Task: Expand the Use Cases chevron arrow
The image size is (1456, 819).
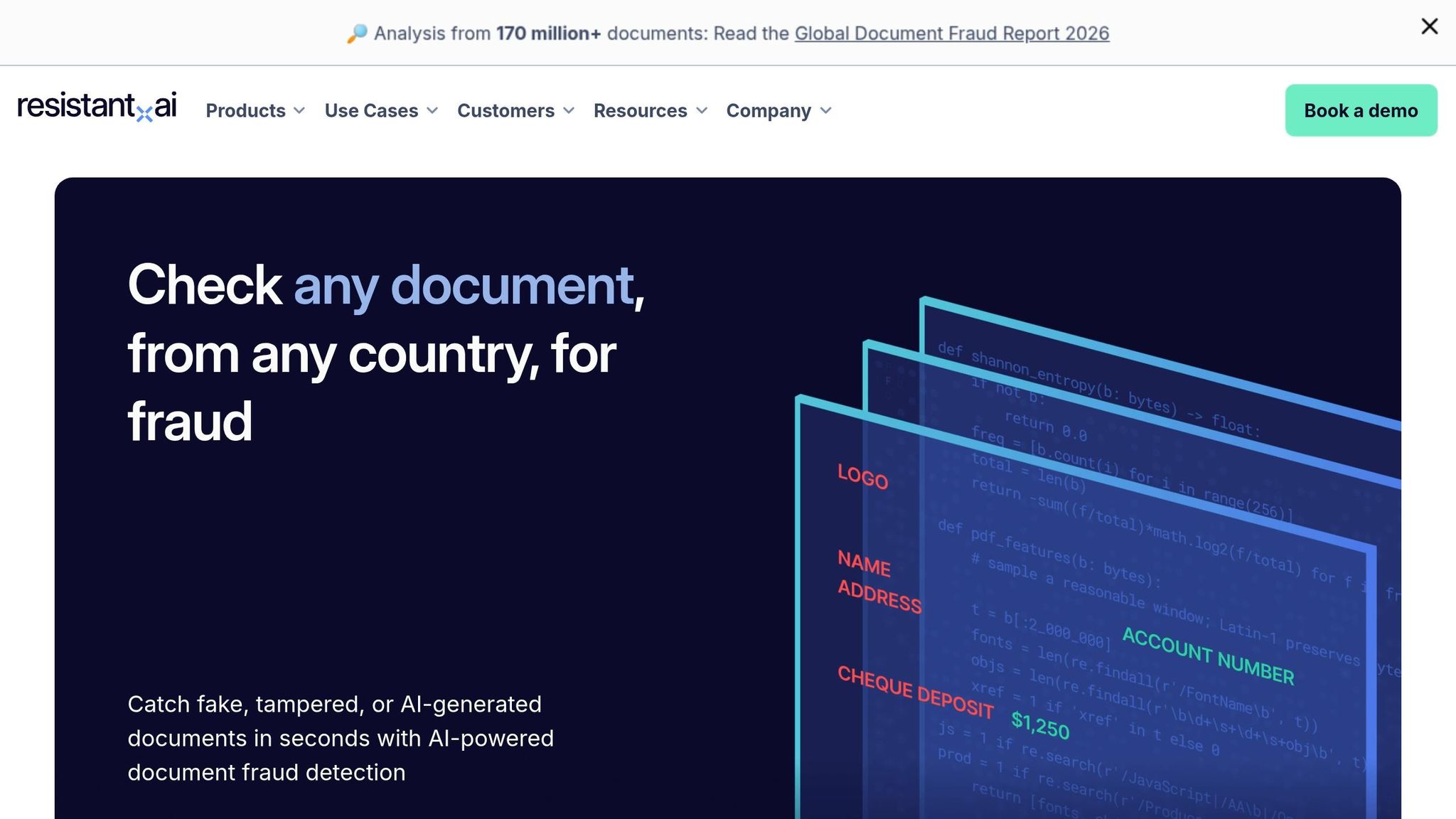Action: (432, 111)
